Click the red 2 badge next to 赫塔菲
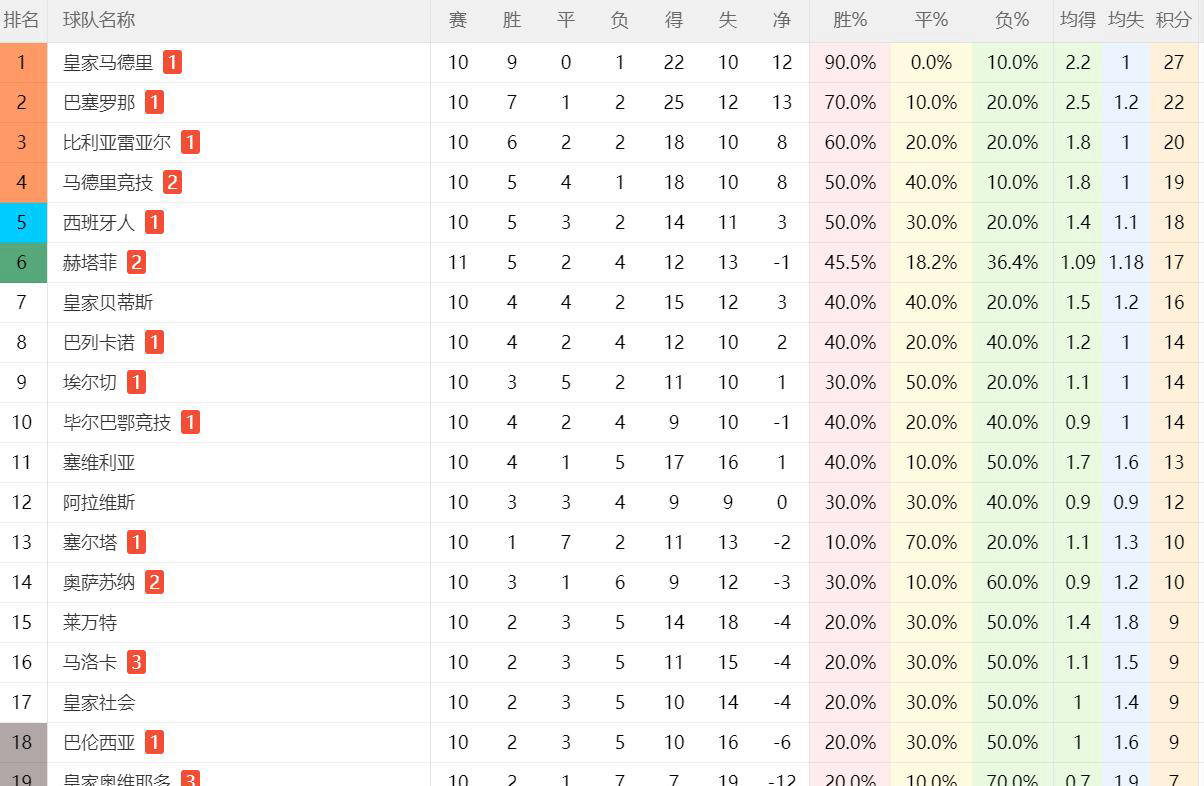This screenshot has height=786, width=1204. (136, 263)
